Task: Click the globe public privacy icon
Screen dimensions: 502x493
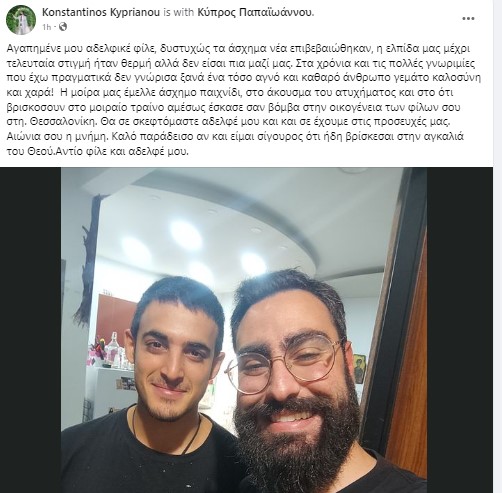Action: [x=63, y=27]
